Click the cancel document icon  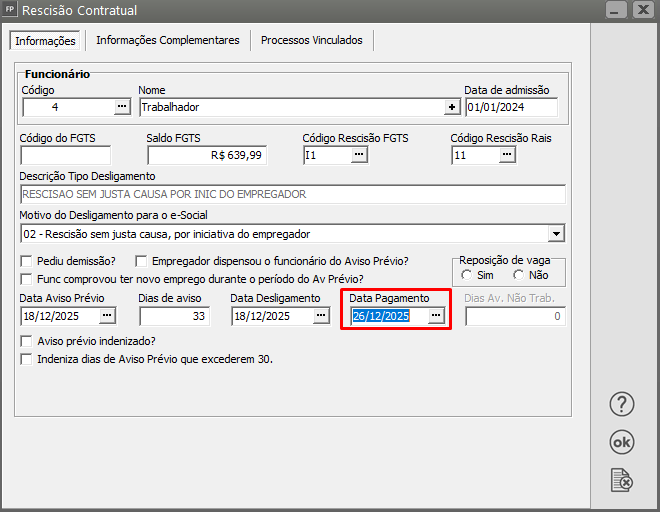pyautogui.click(x=622, y=481)
